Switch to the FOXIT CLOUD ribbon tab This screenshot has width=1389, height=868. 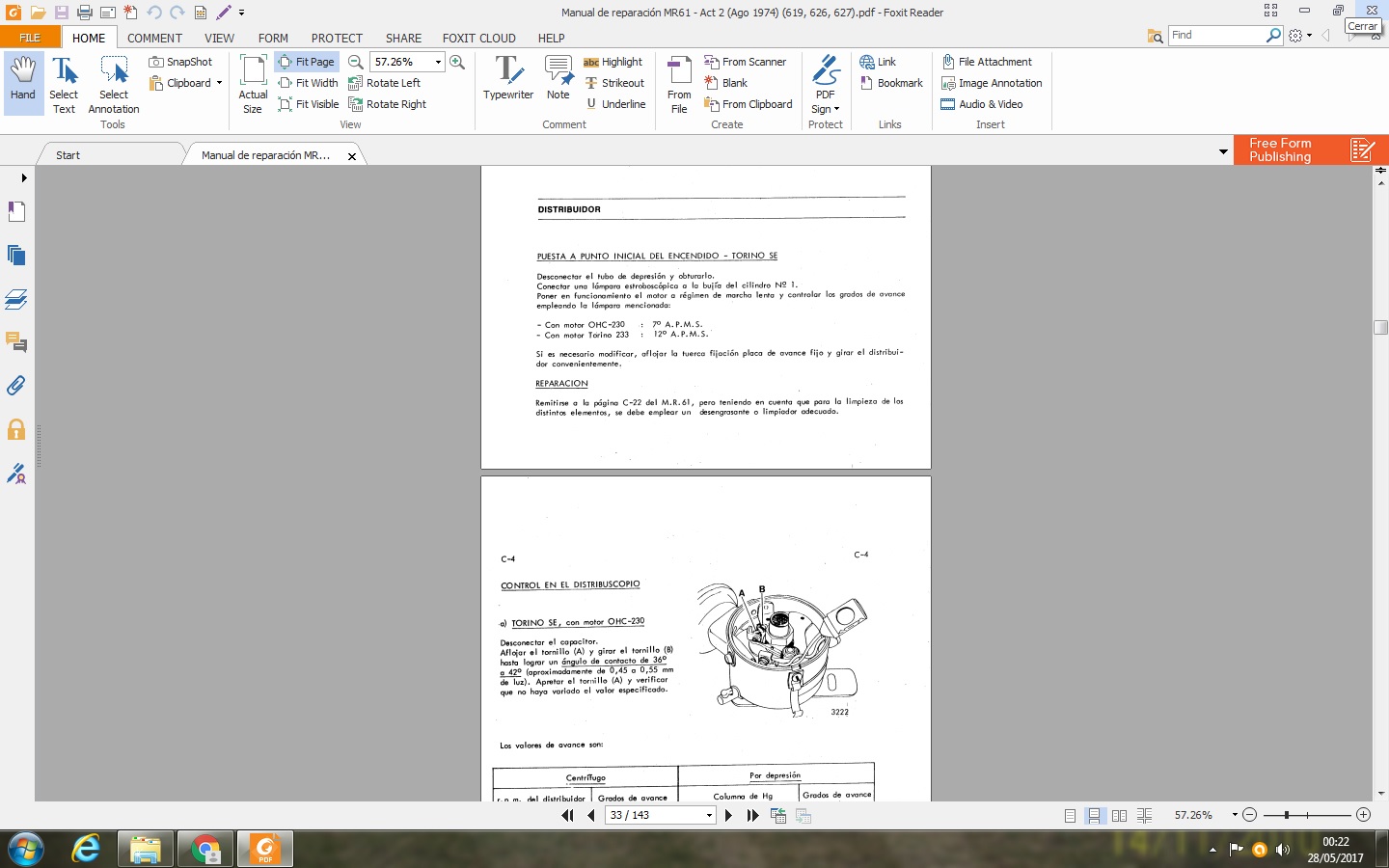tap(479, 38)
